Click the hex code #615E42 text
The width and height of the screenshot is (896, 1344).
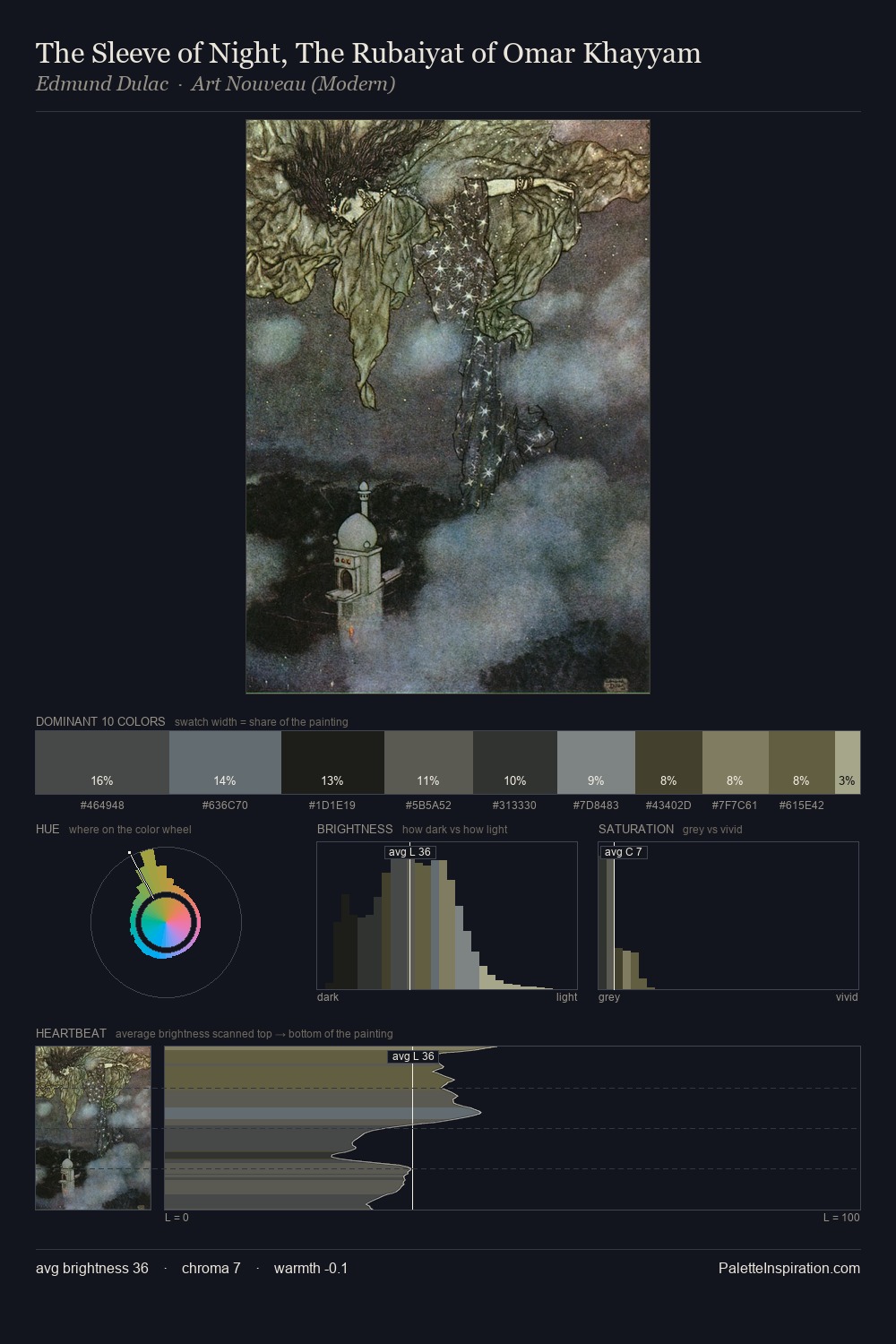coord(802,806)
